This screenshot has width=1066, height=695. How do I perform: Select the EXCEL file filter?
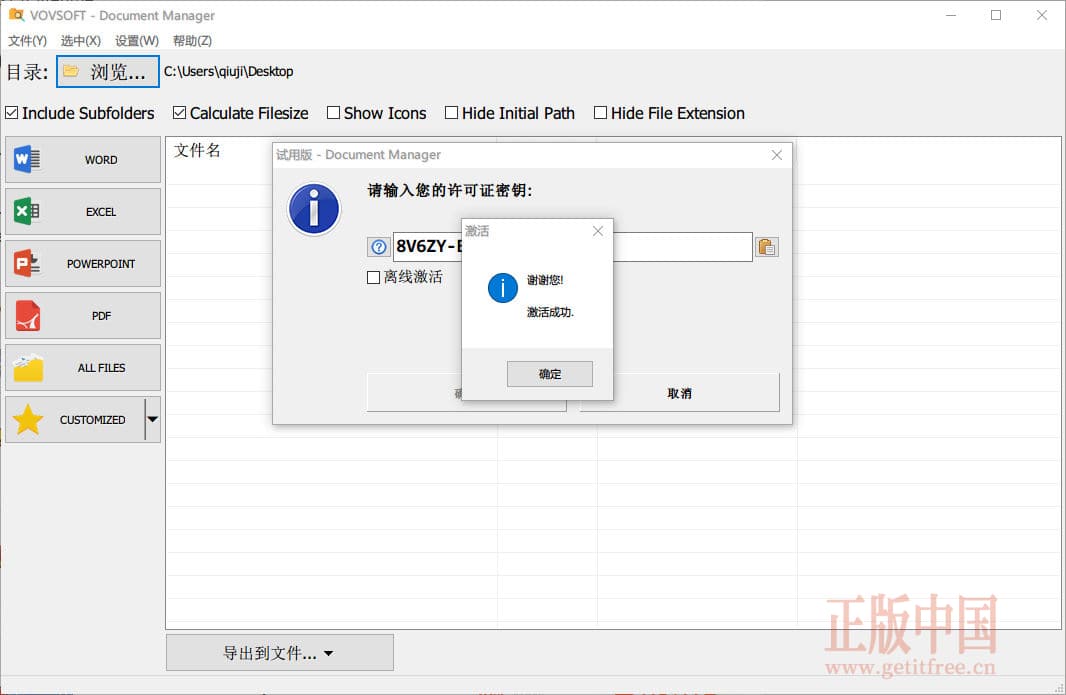83,211
